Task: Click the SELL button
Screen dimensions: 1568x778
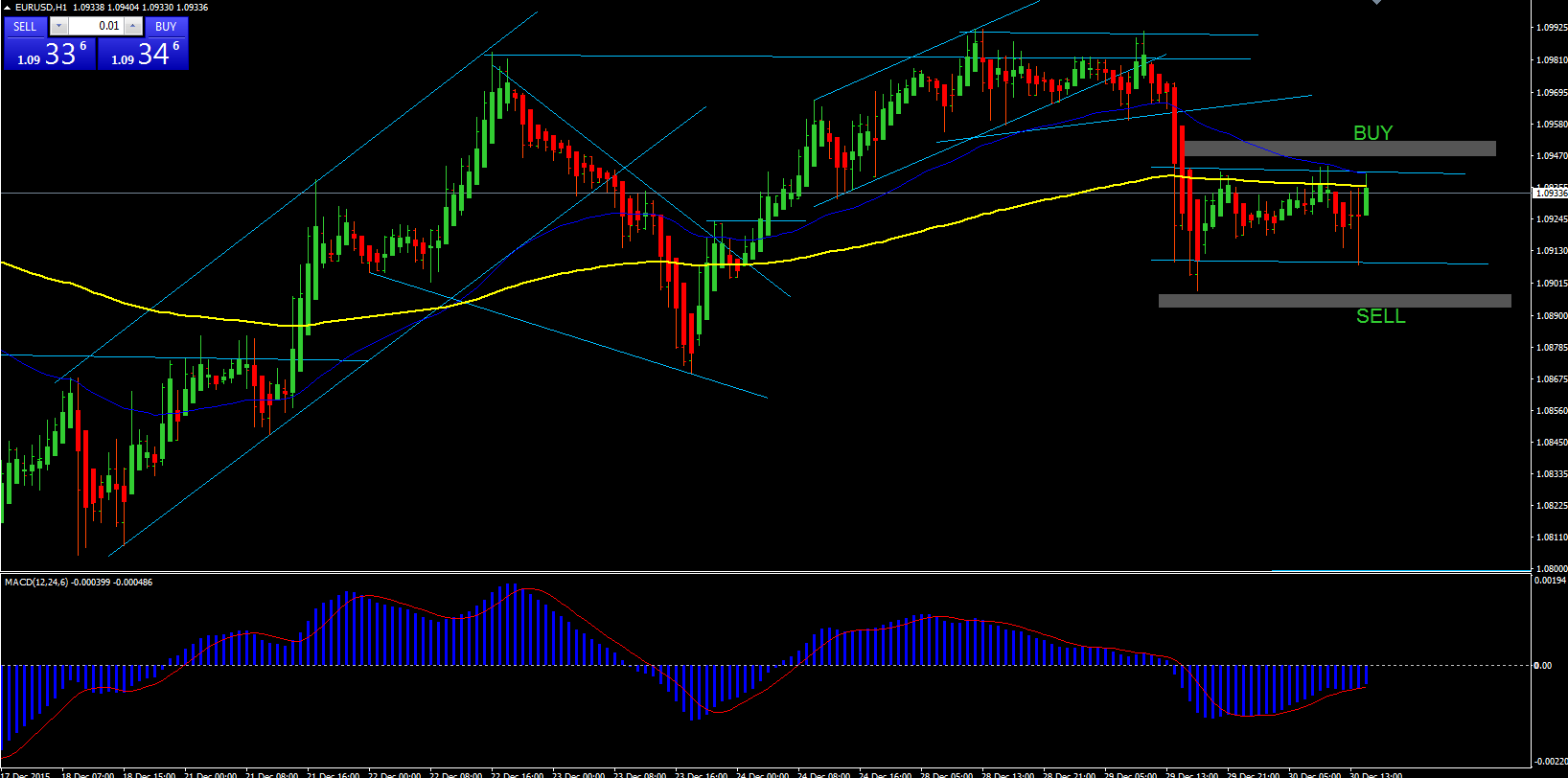Action: click(x=25, y=26)
